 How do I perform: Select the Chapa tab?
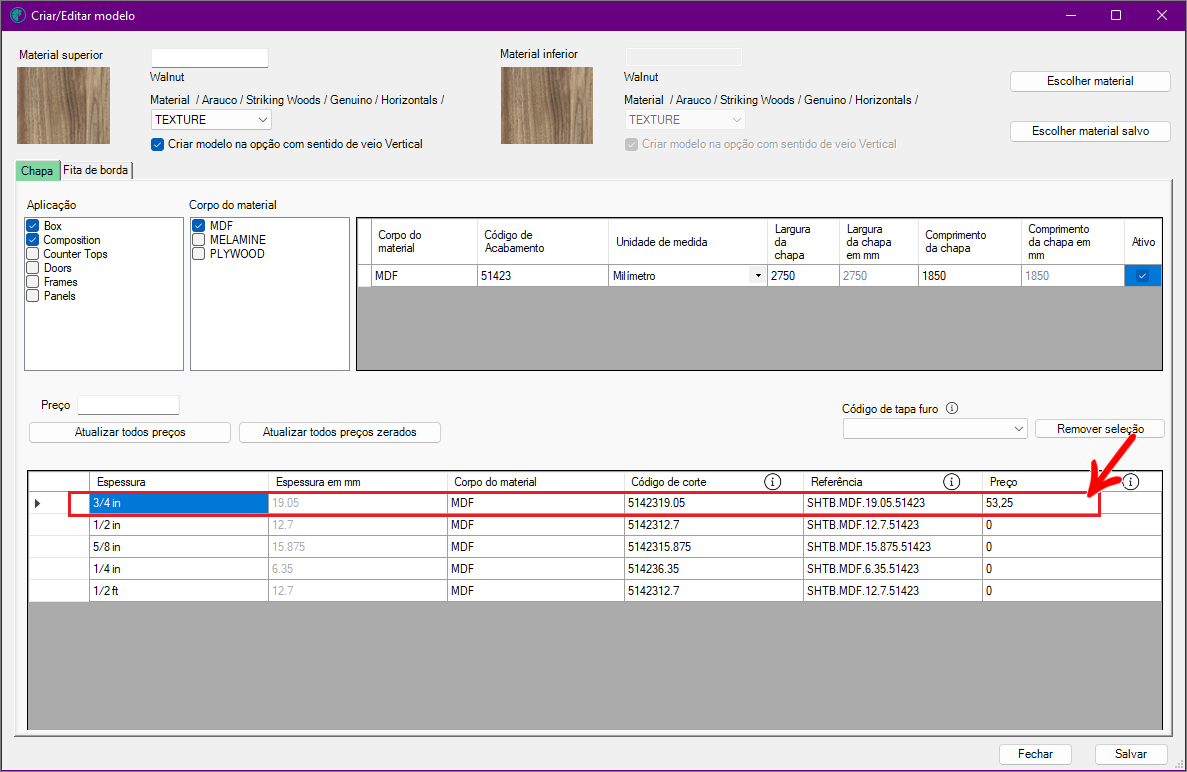37,171
